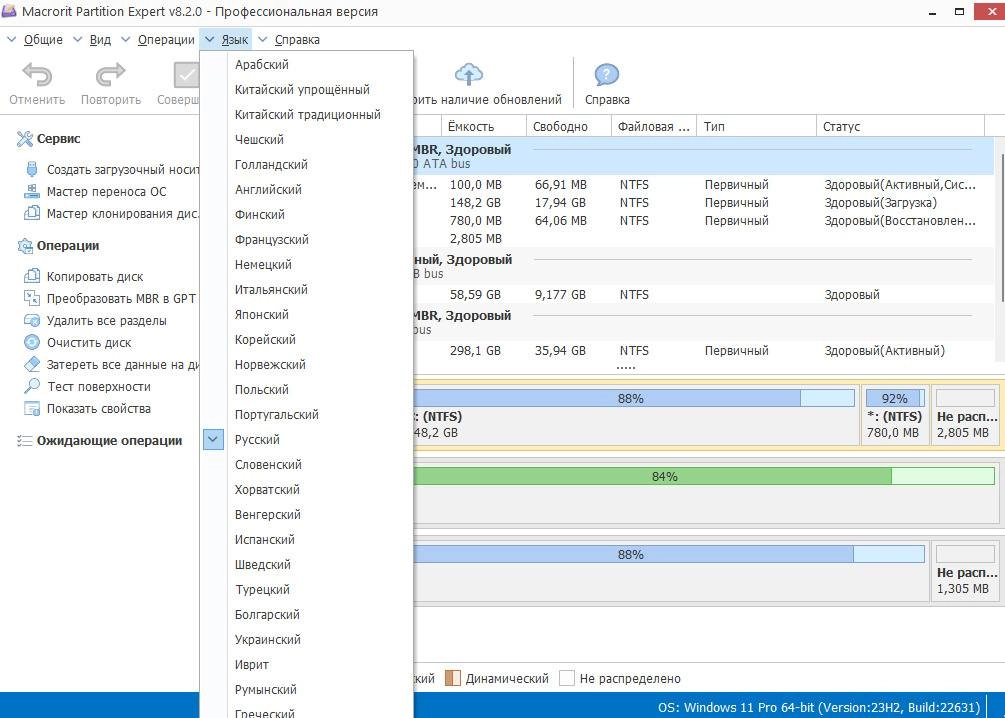Click the green 84% partition usage bar
Screen dimensions: 1005x718
(x=704, y=476)
